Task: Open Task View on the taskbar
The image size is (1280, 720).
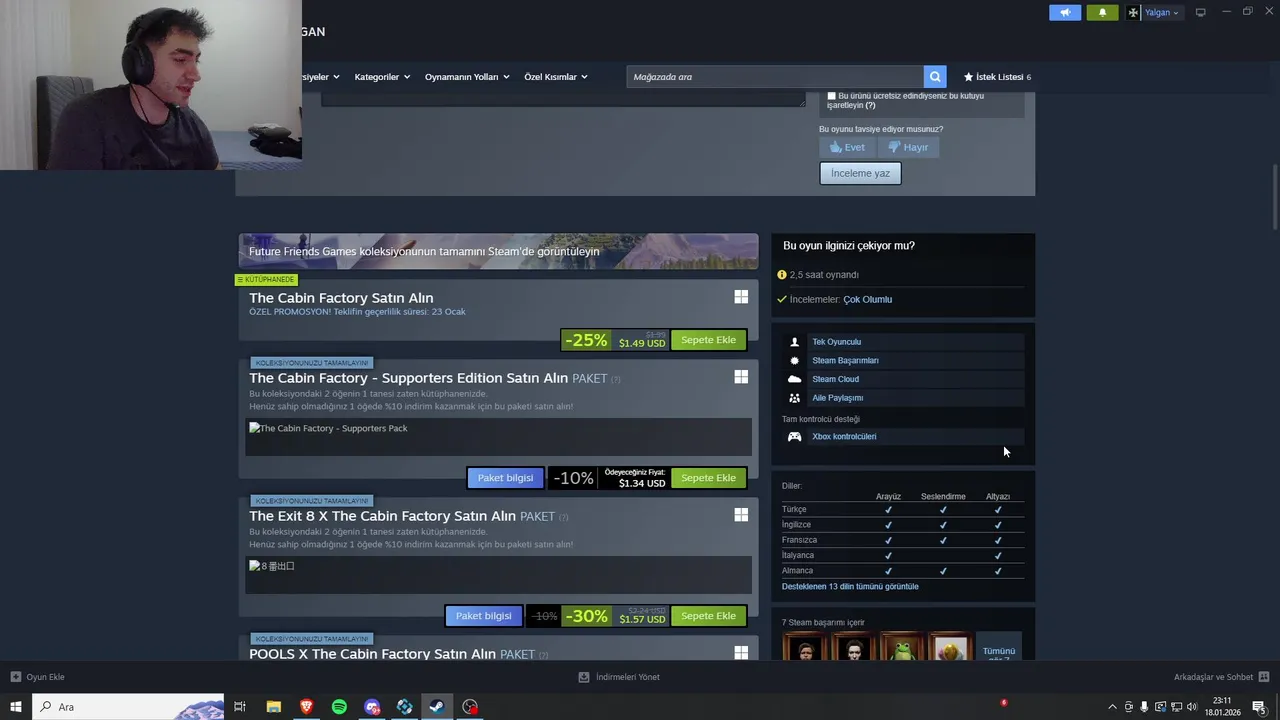Action: [240, 707]
